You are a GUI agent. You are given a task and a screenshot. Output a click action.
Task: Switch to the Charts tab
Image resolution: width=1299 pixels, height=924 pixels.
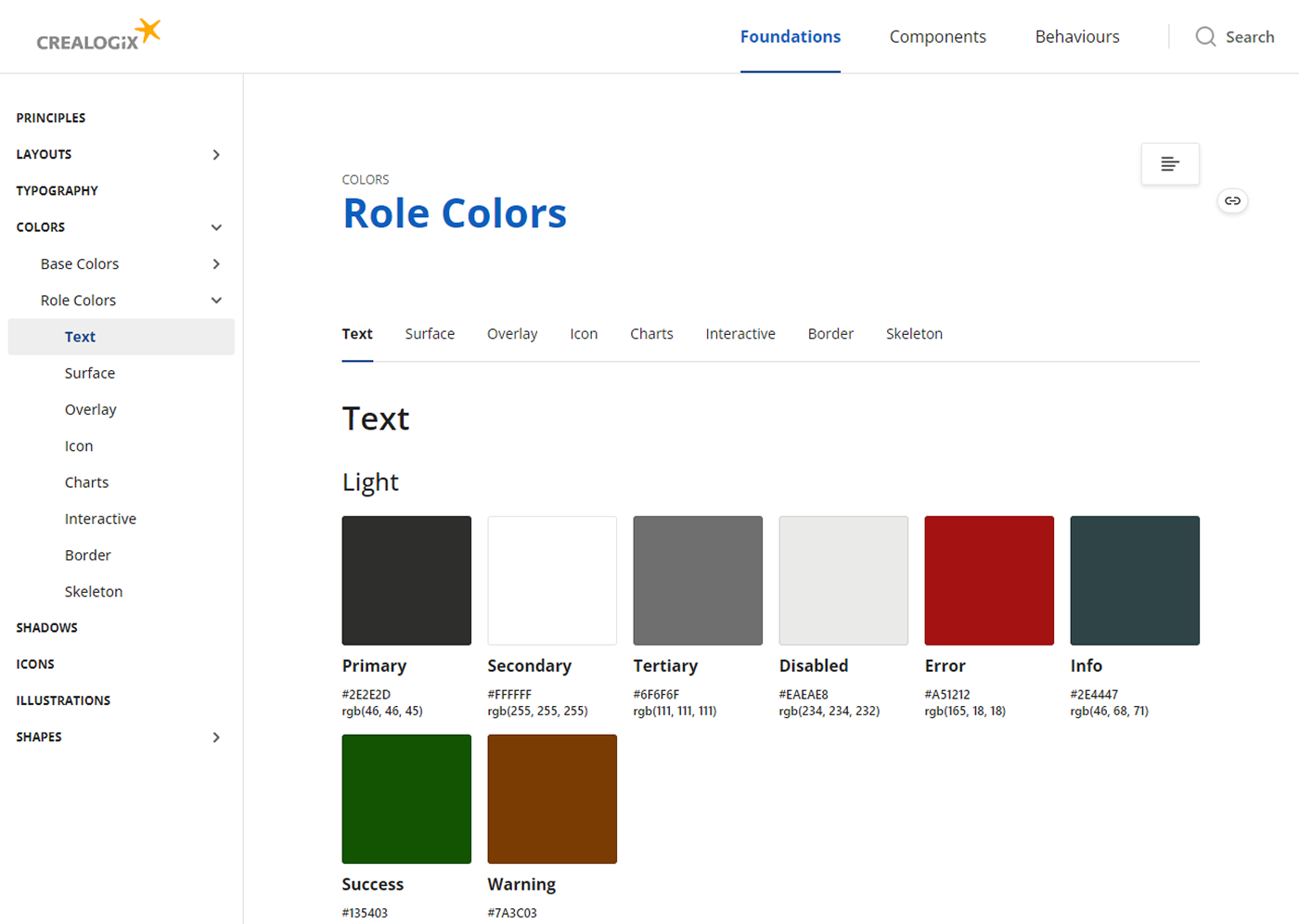pos(651,334)
